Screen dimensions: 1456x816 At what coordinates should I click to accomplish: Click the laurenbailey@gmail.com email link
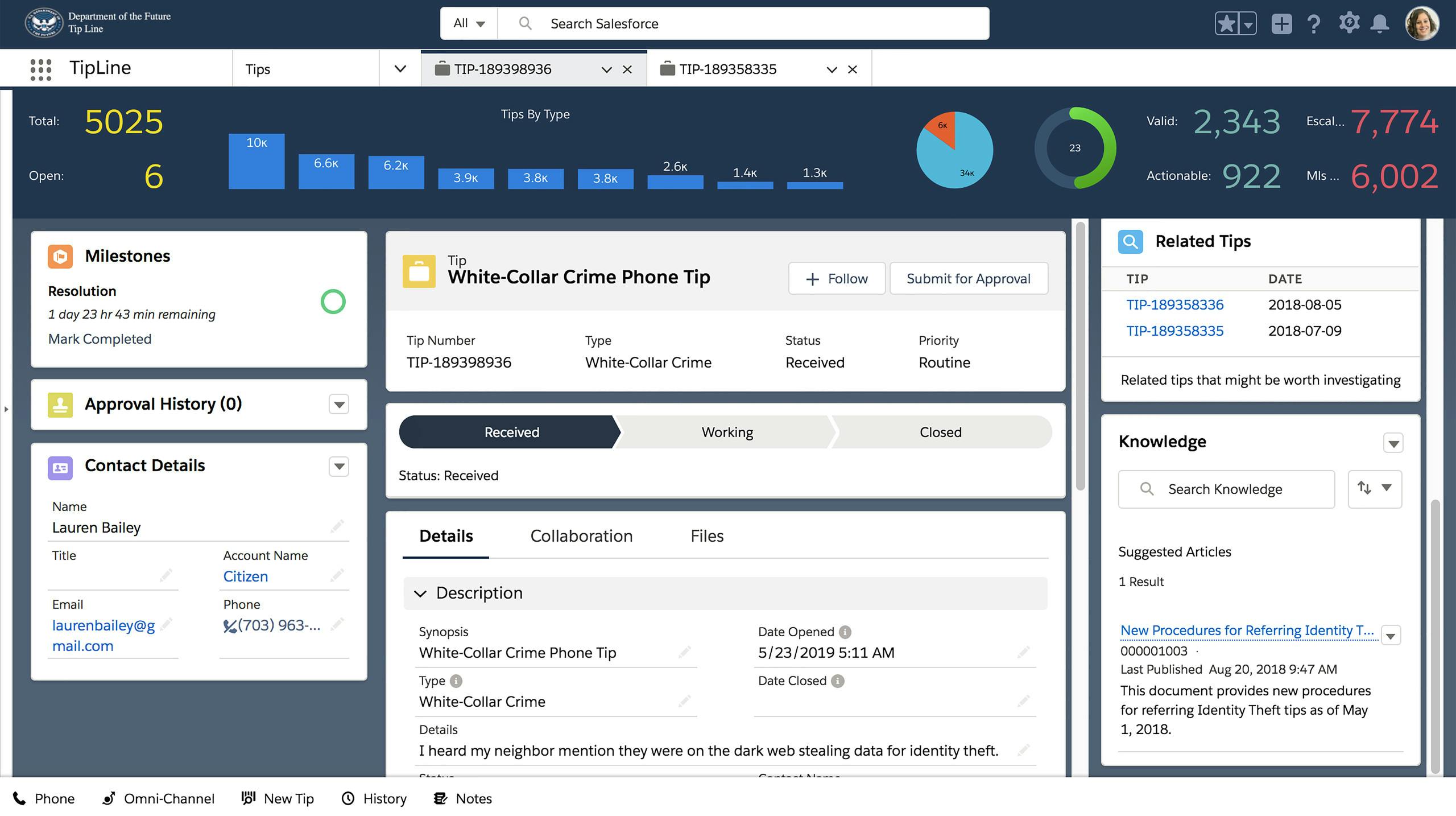pos(104,636)
